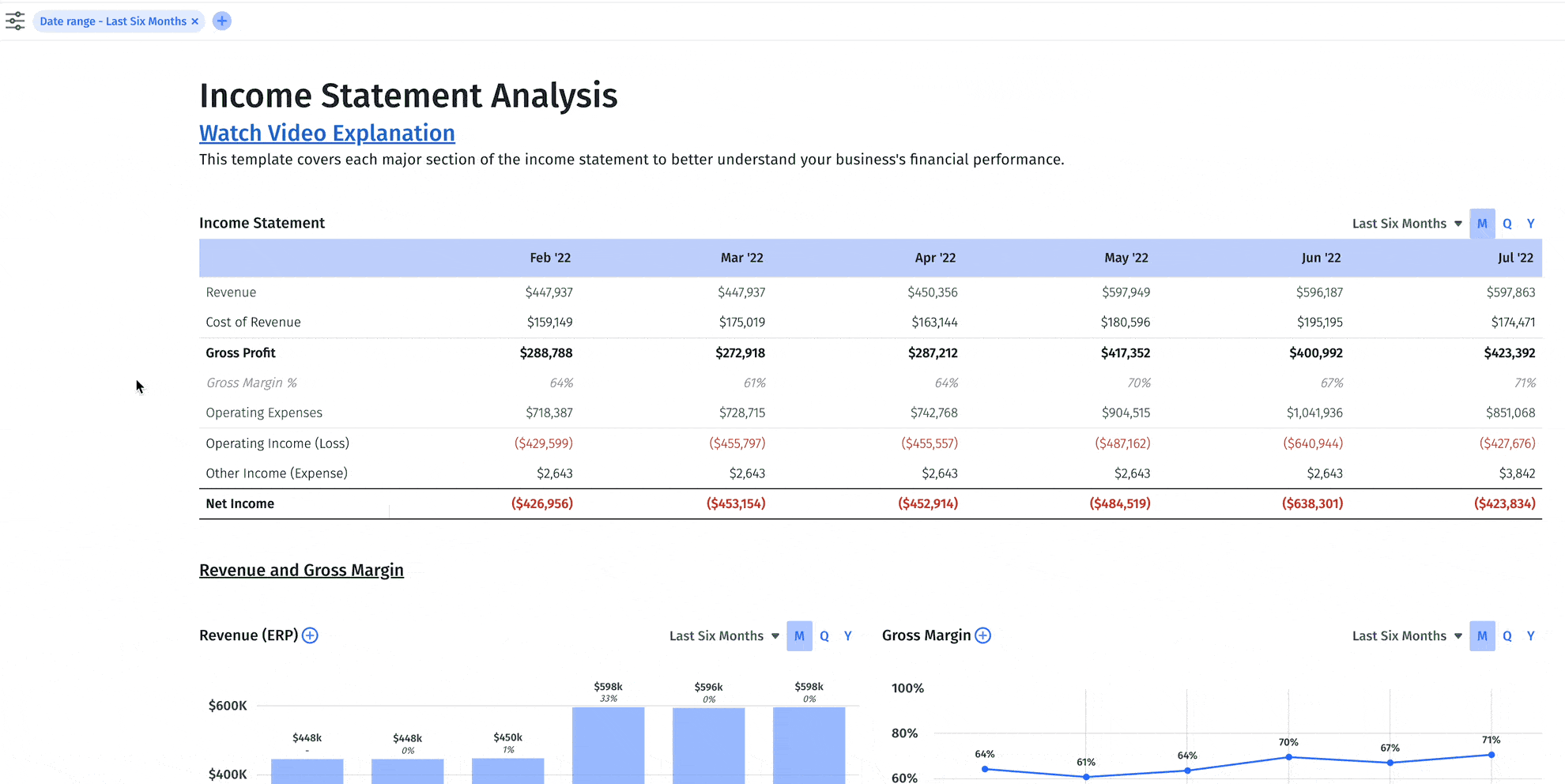The height and width of the screenshot is (784, 1565).
Task: Click plus icon next to Gross Margin
Action: tap(982, 635)
